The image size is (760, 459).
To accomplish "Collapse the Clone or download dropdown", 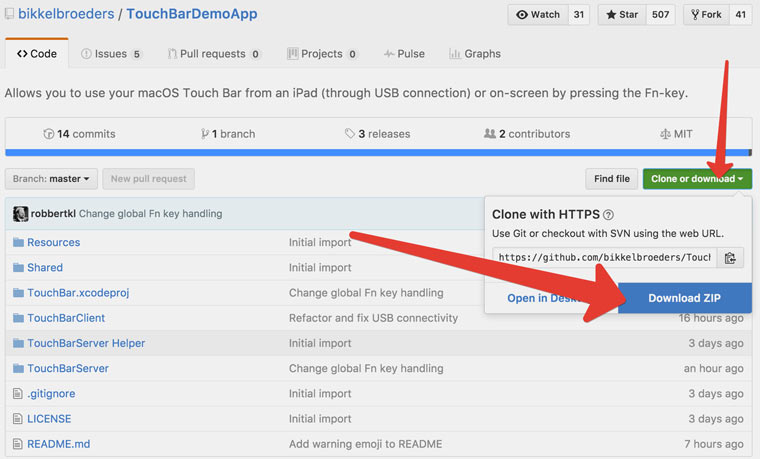I will pos(697,179).
